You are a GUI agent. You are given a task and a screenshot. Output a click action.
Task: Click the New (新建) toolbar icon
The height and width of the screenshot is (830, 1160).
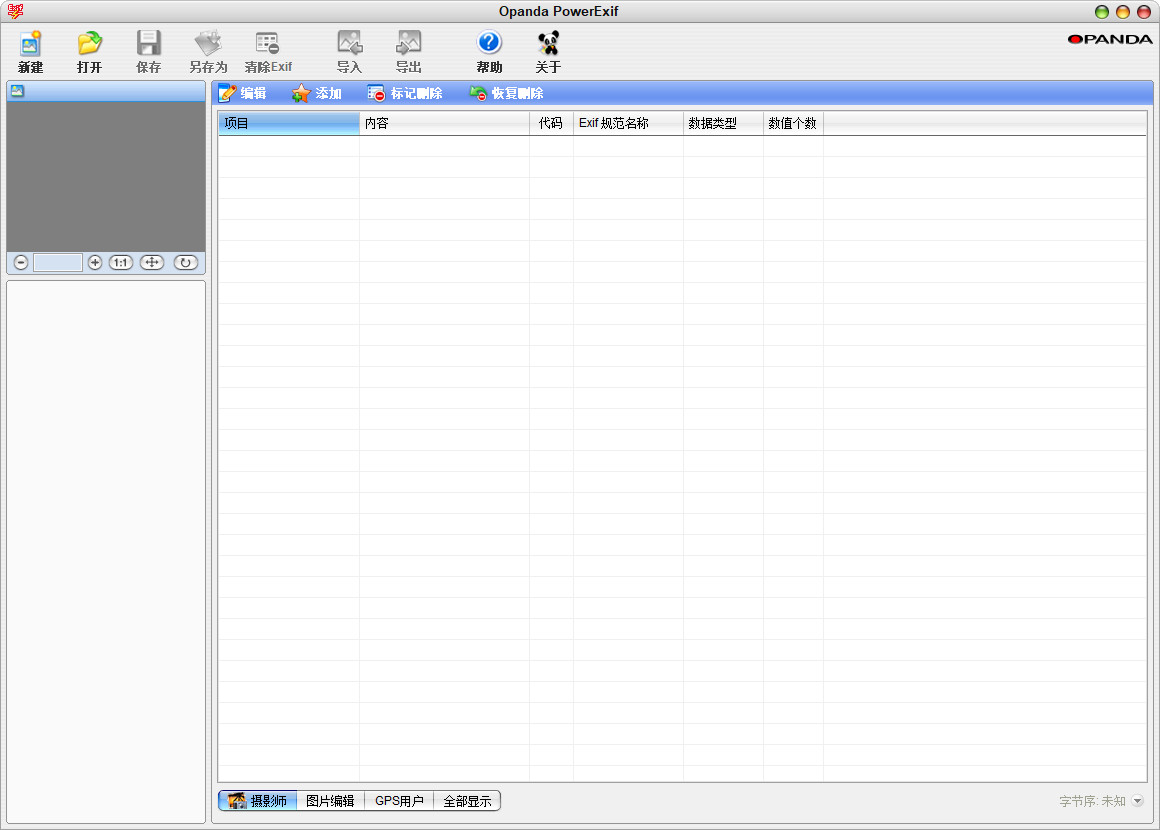(x=30, y=52)
